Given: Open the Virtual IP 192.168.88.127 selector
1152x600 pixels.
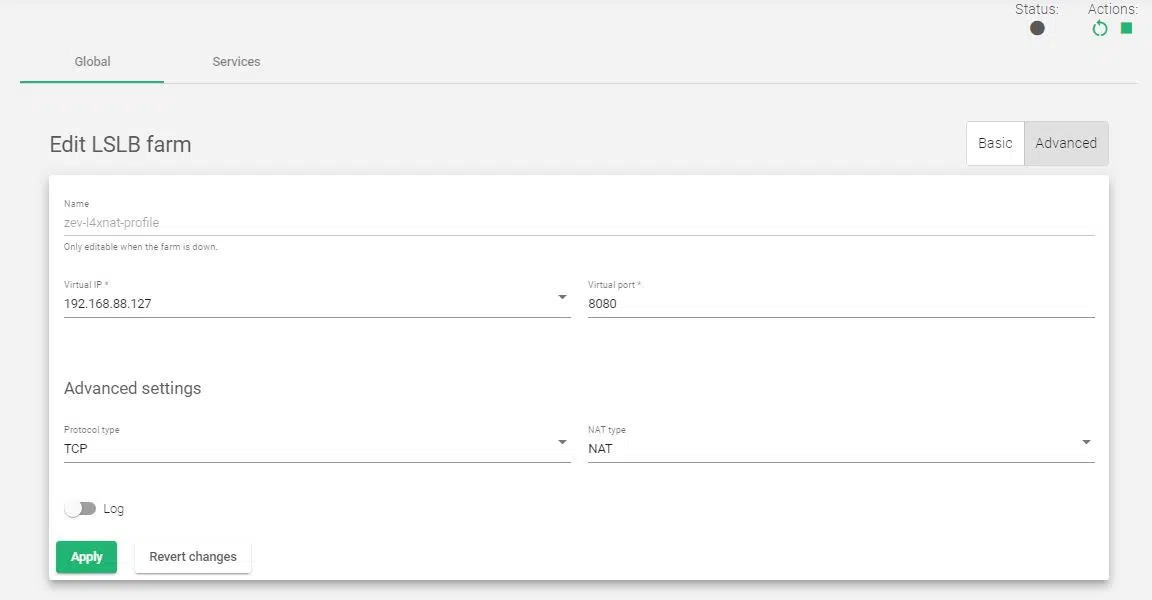Looking at the screenshot, I should [310, 303].
